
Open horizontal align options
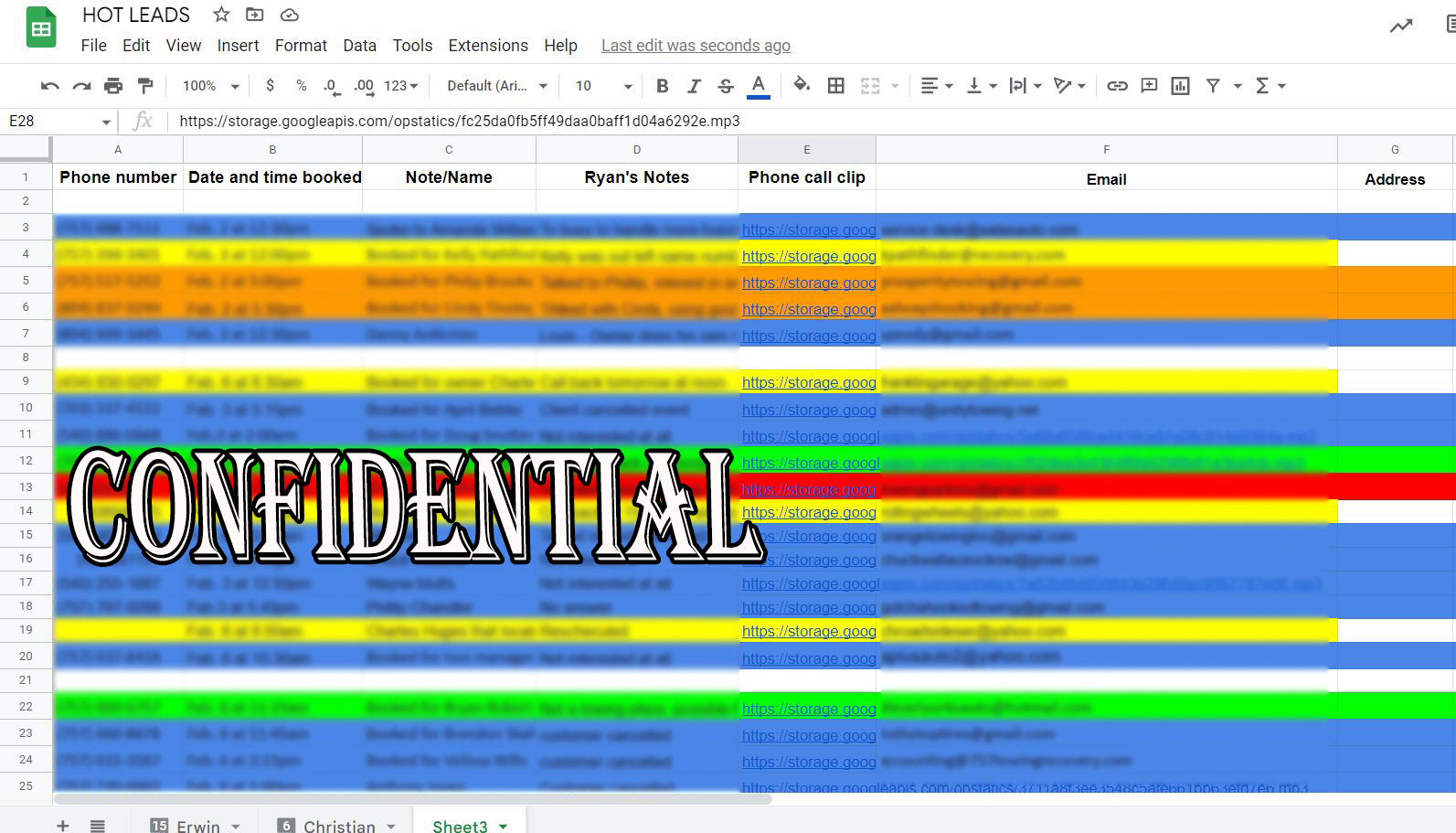pyautogui.click(x=936, y=86)
